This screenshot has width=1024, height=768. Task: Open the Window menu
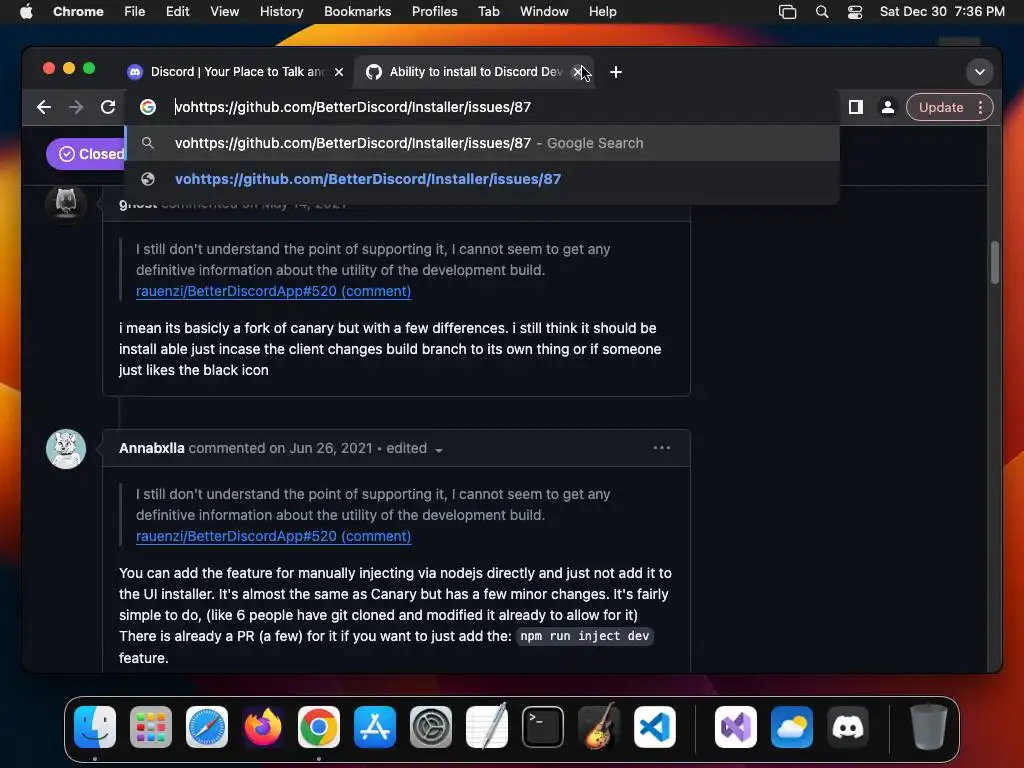[544, 12]
